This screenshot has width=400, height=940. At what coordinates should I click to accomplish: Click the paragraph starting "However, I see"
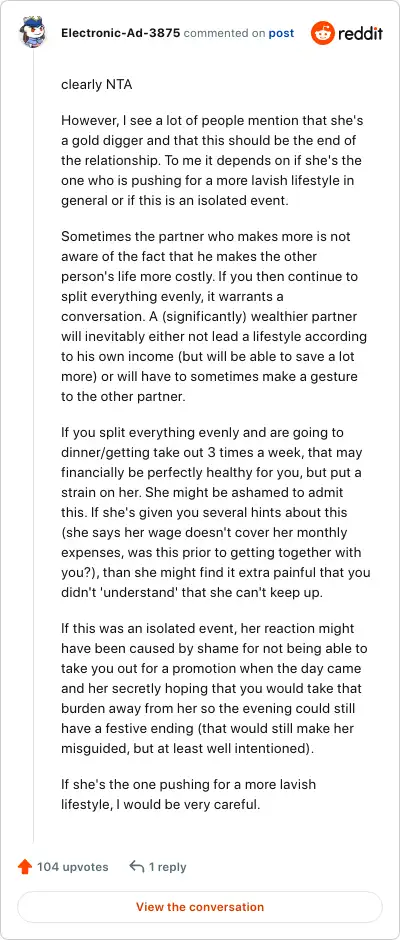tap(212, 161)
